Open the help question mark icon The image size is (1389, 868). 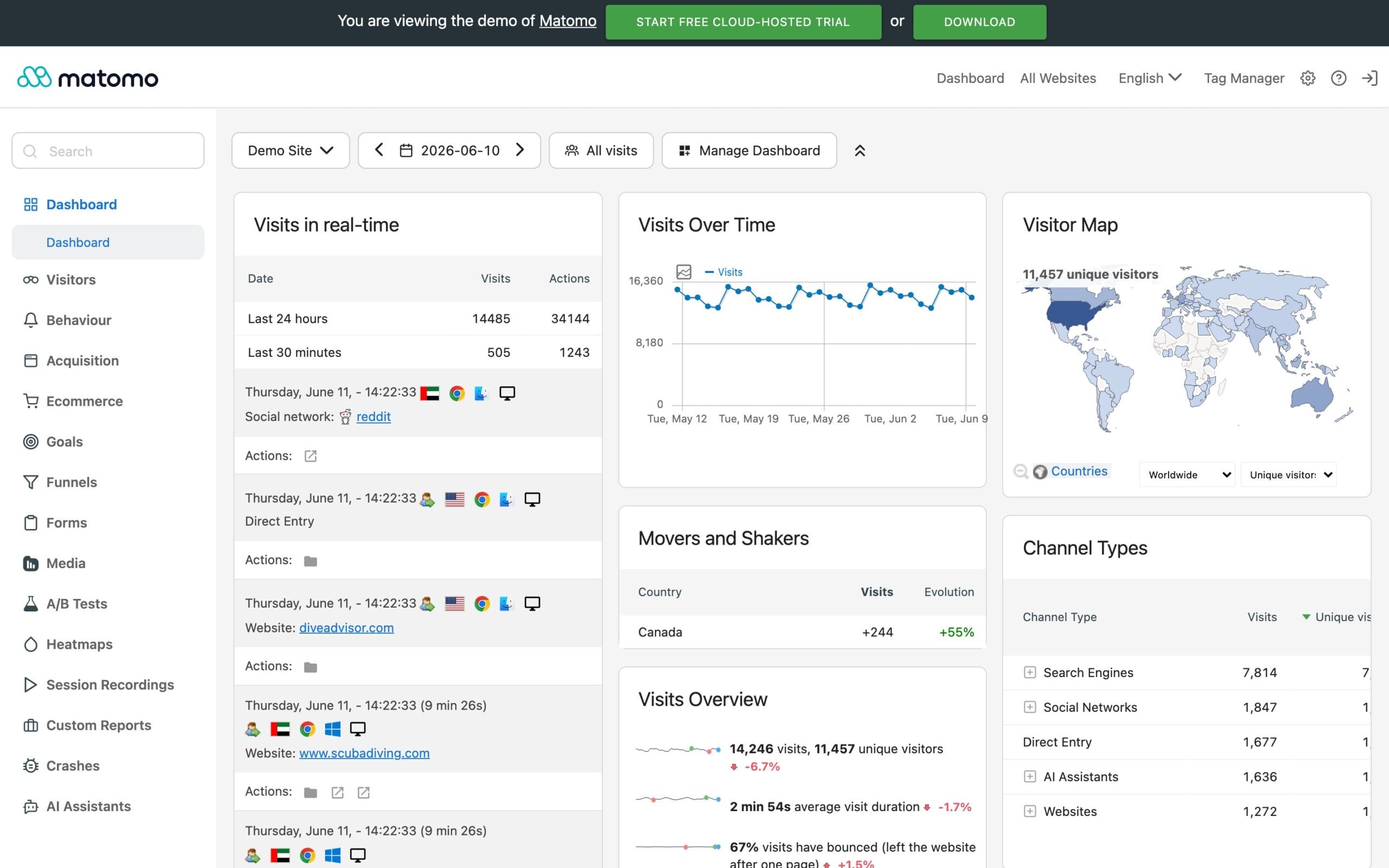[x=1339, y=78]
